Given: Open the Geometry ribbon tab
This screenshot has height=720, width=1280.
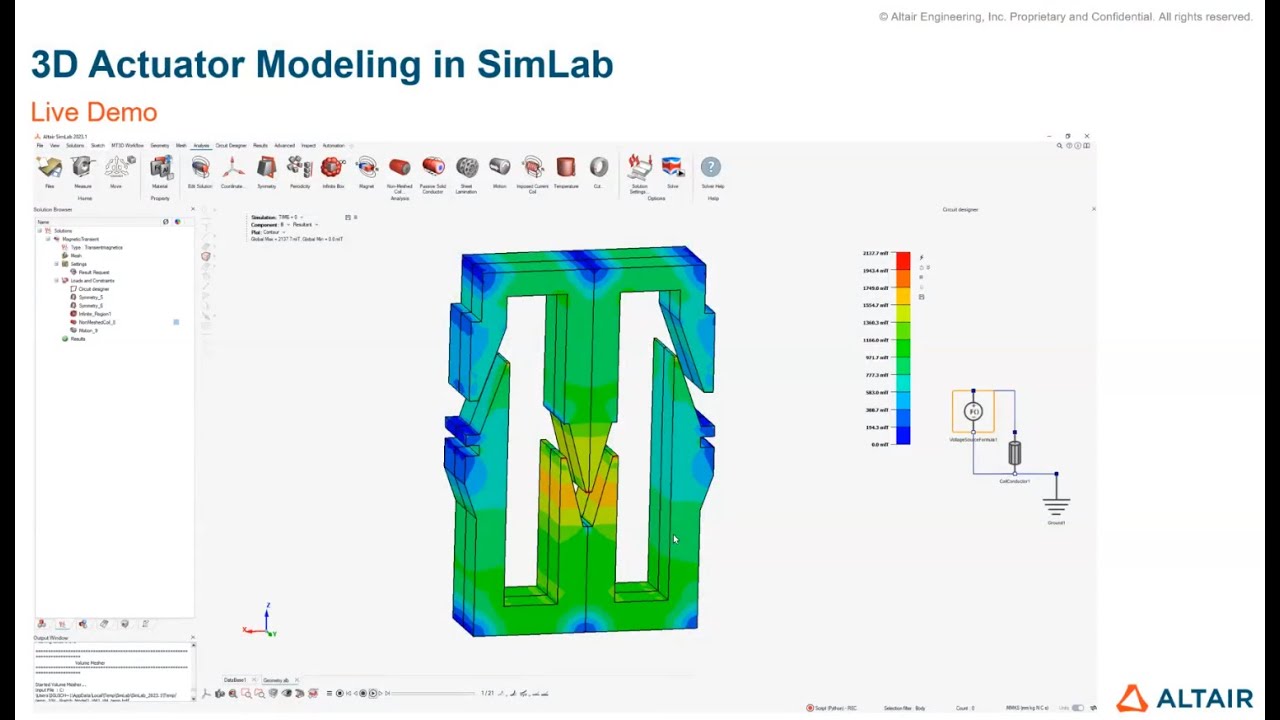Looking at the screenshot, I should pyautogui.click(x=160, y=146).
